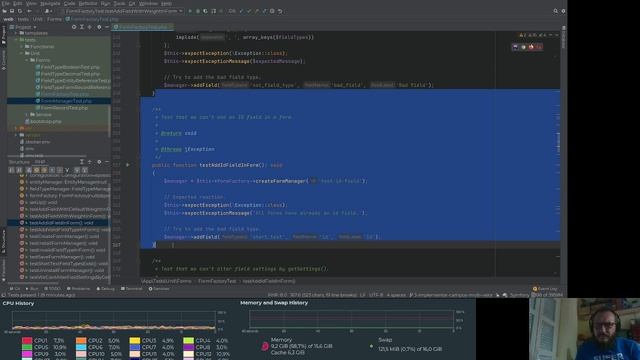Open the Run menu
The height and width of the screenshot is (360, 640).
(x=105, y=3)
